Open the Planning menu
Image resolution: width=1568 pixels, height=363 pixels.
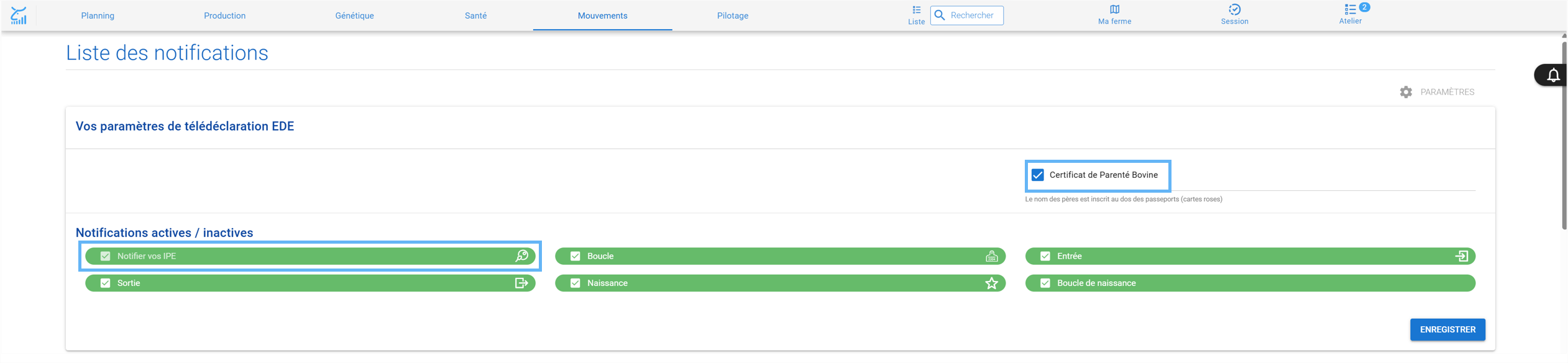[x=98, y=16]
